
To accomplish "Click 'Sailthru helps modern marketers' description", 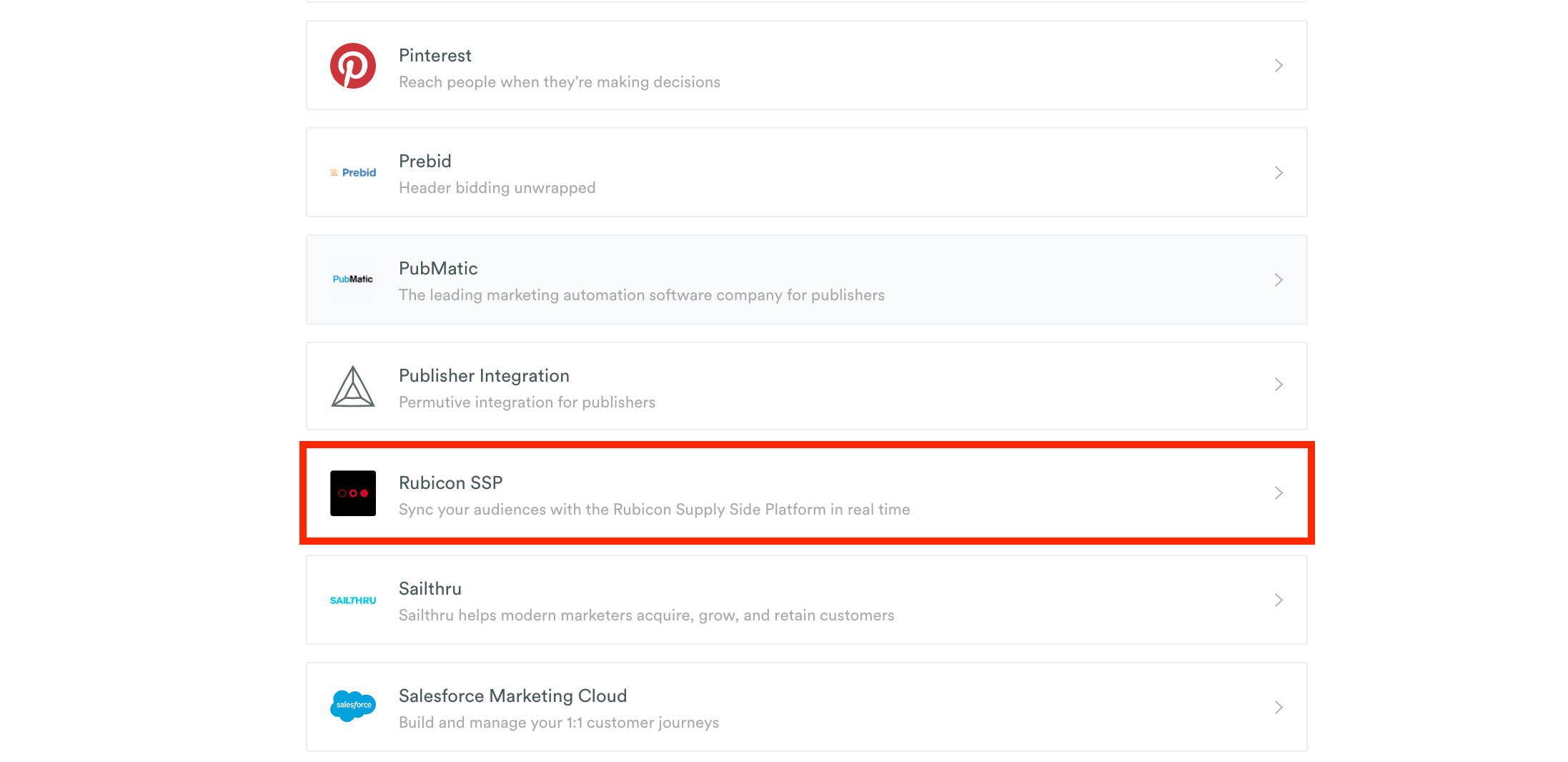I will tap(646, 615).
